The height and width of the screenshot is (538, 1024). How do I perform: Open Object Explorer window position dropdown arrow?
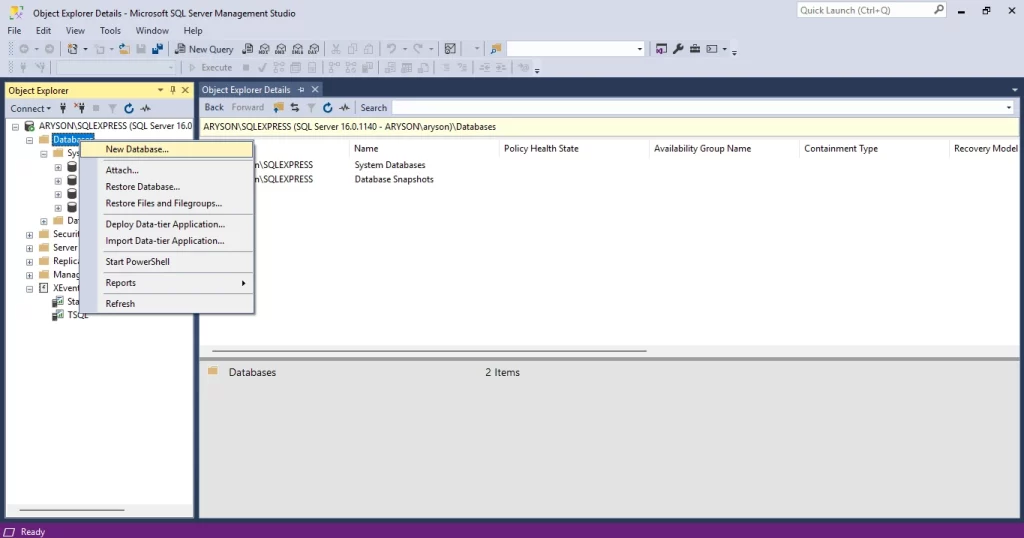click(x=160, y=90)
